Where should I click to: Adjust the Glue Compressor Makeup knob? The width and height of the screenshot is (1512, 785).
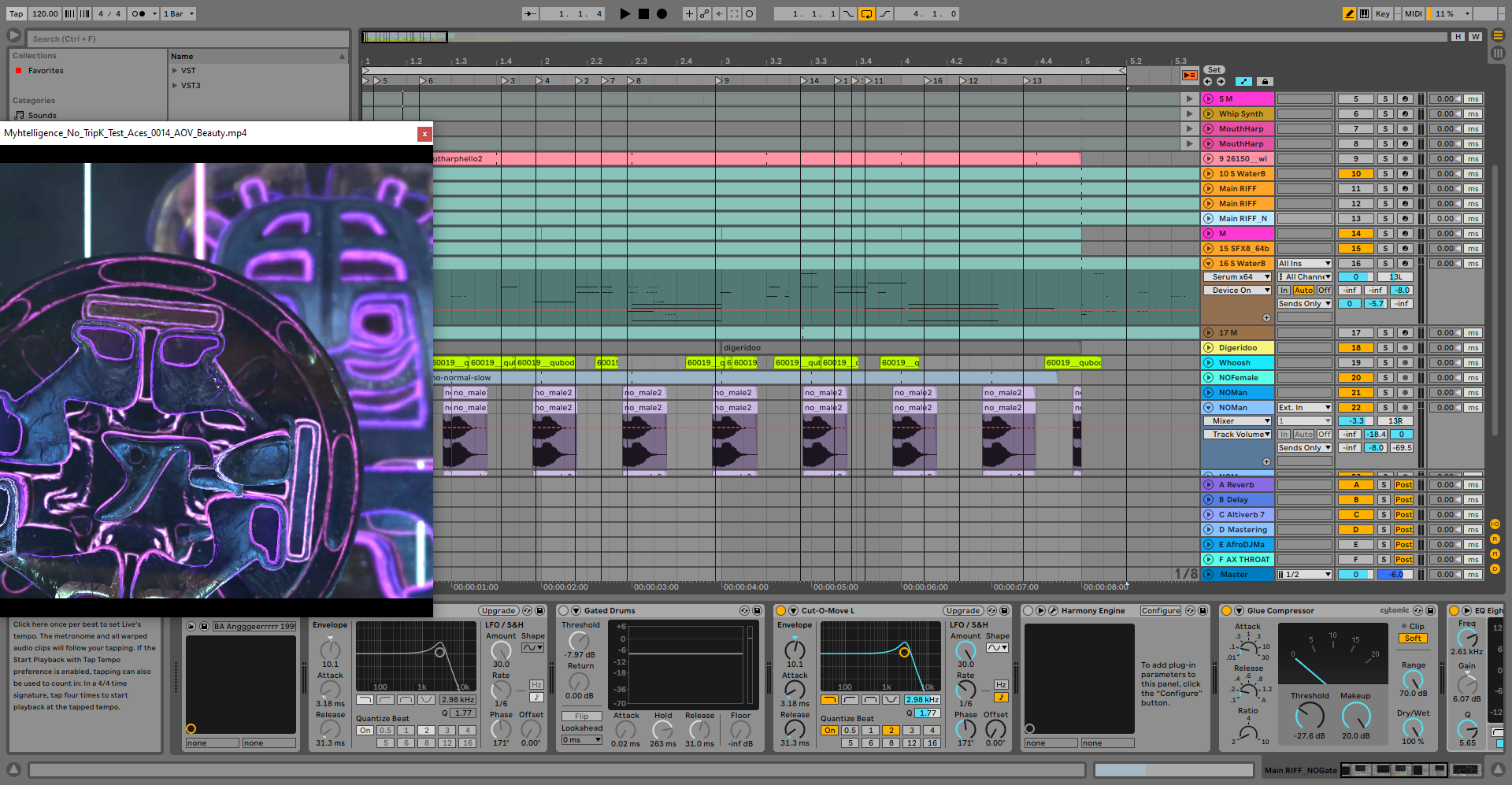coord(1355,715)
